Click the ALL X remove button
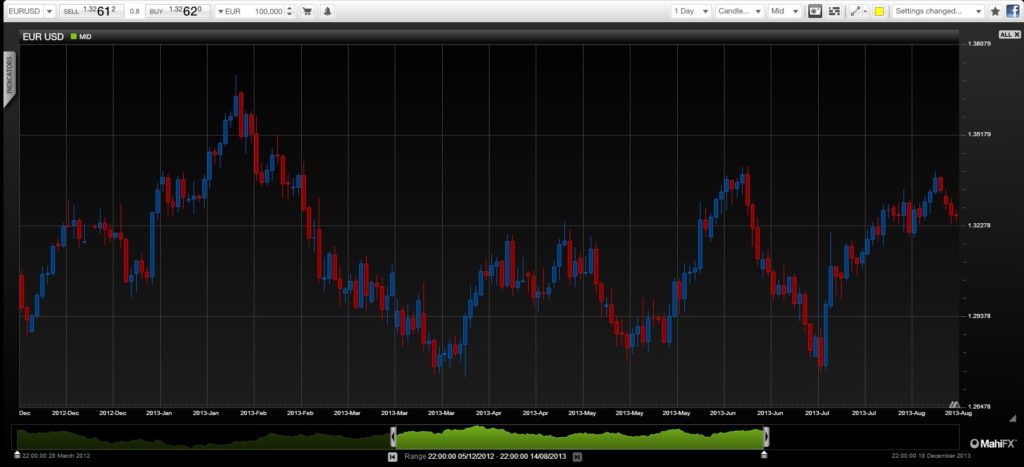Image resolution: width=1024 pixels, height=467 pixels. (x=1009, y=34)
